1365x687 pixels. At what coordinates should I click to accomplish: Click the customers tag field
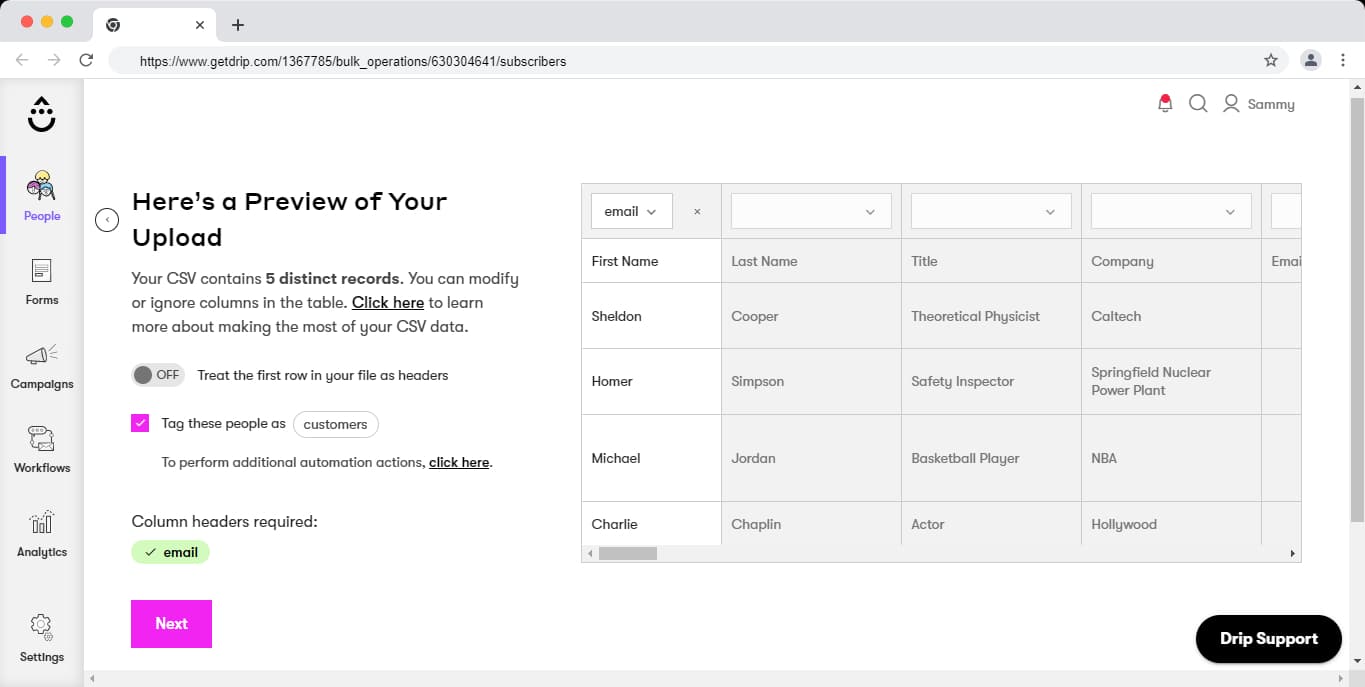tap(336, 424)
